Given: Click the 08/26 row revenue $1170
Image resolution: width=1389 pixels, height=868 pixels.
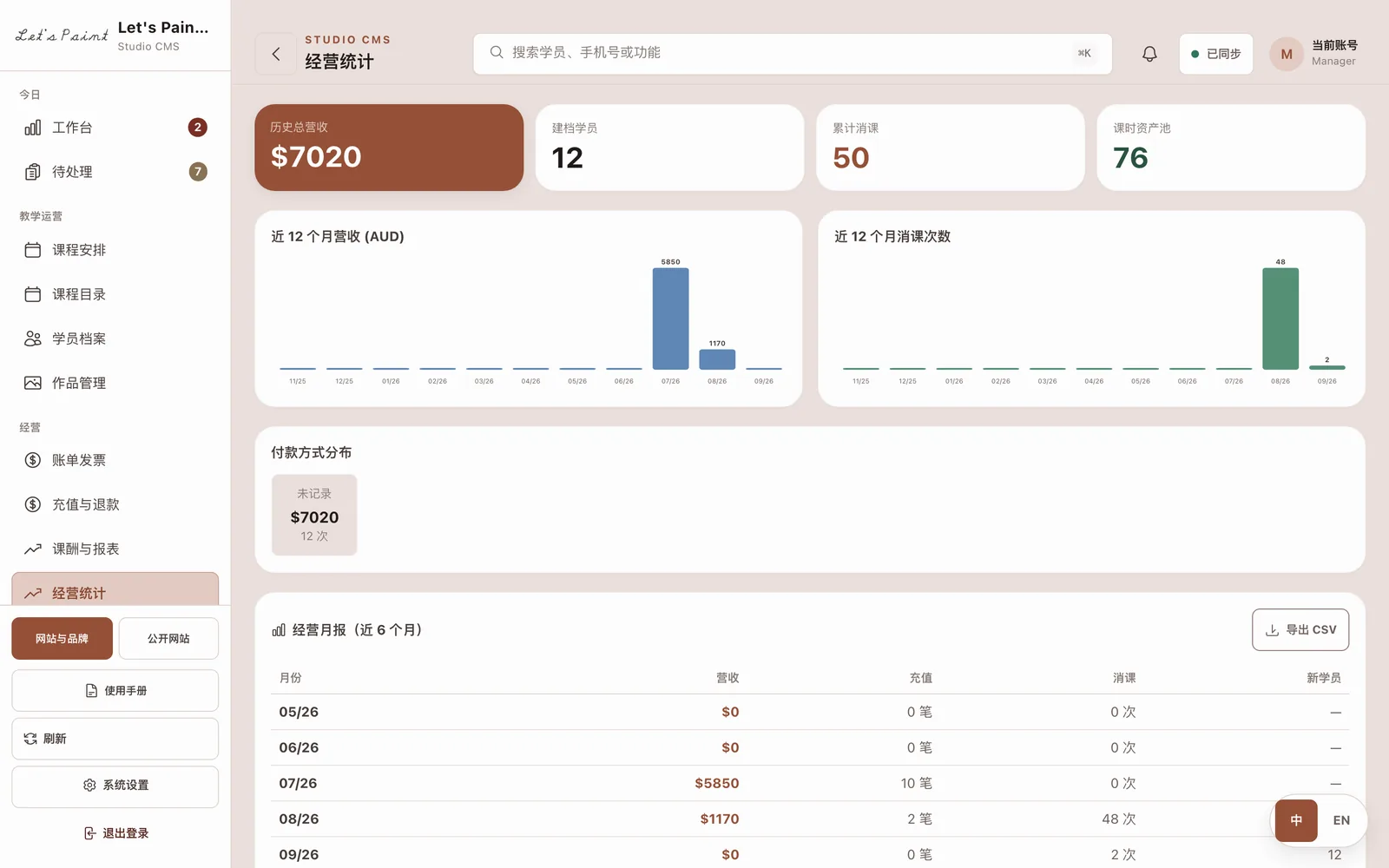Looking at the screenshot, I should pyautogui.click(x=720, y=819).
